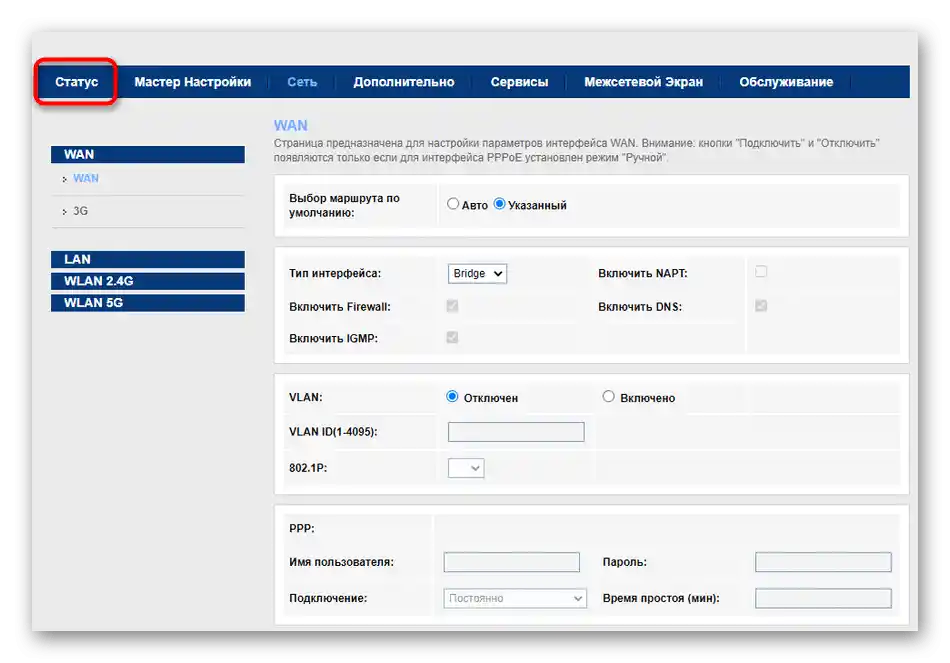Click the Имя пользователя input field
Screen dimensions: 950x663
click(512, 562)
